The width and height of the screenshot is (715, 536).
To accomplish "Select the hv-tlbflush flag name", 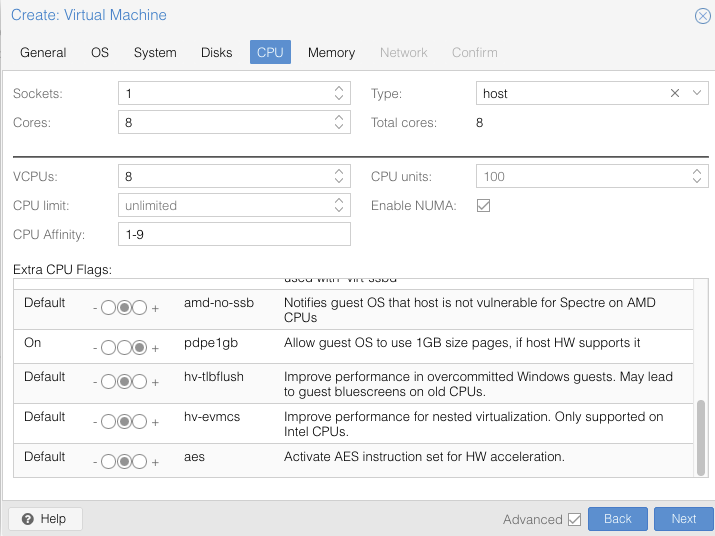I will [x=214, y=377].
